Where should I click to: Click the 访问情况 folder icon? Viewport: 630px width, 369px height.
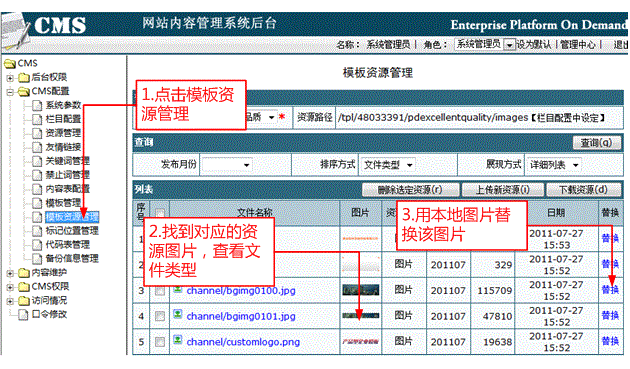(x=24, y=301)
